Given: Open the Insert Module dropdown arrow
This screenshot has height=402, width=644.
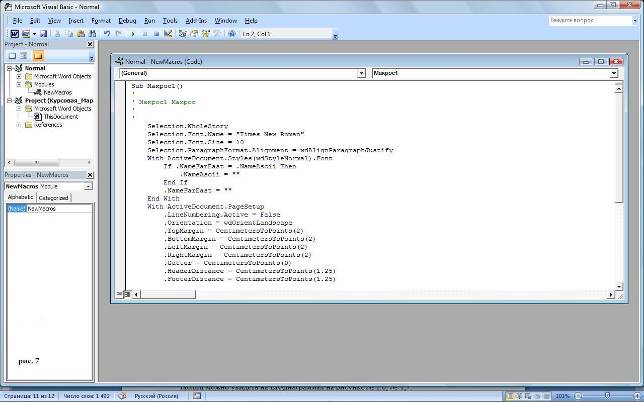Looking at the screenshot, I should coord(34,34).
